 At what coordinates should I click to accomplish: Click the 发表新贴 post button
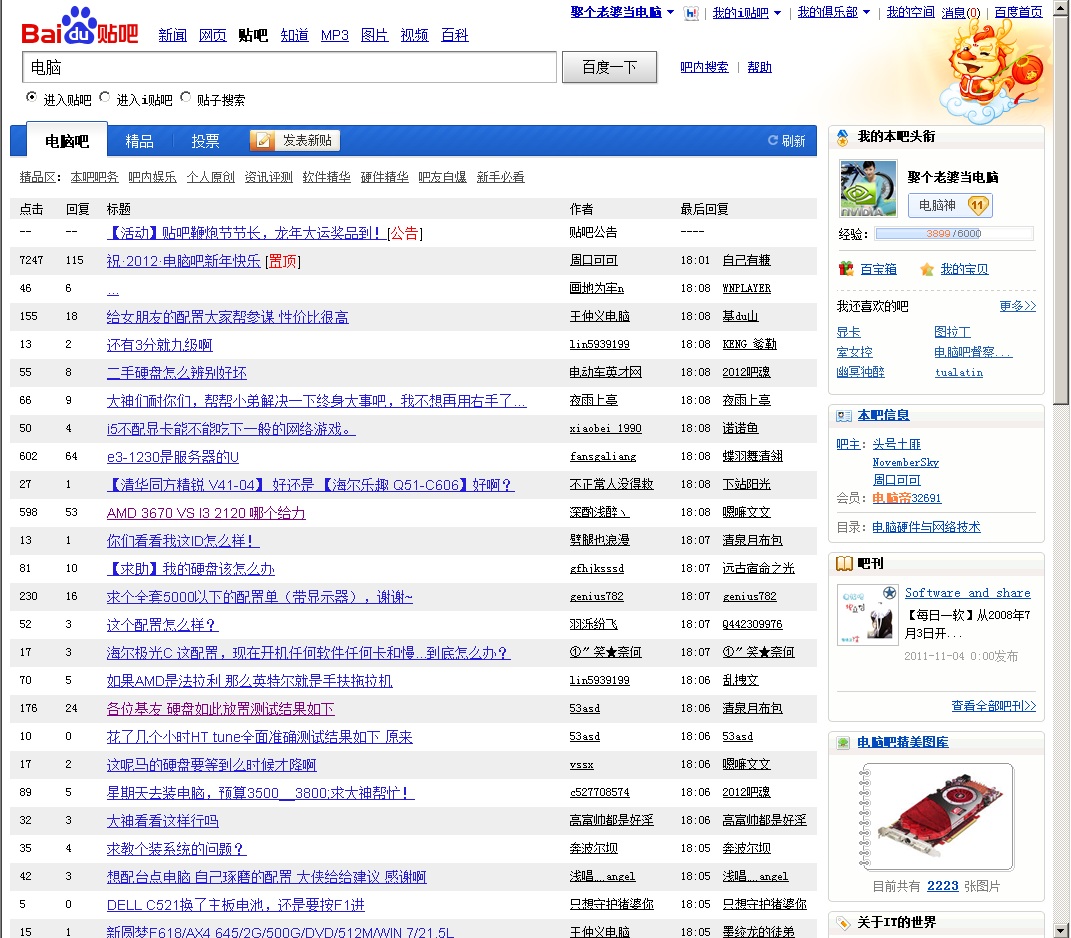point(295,141)
